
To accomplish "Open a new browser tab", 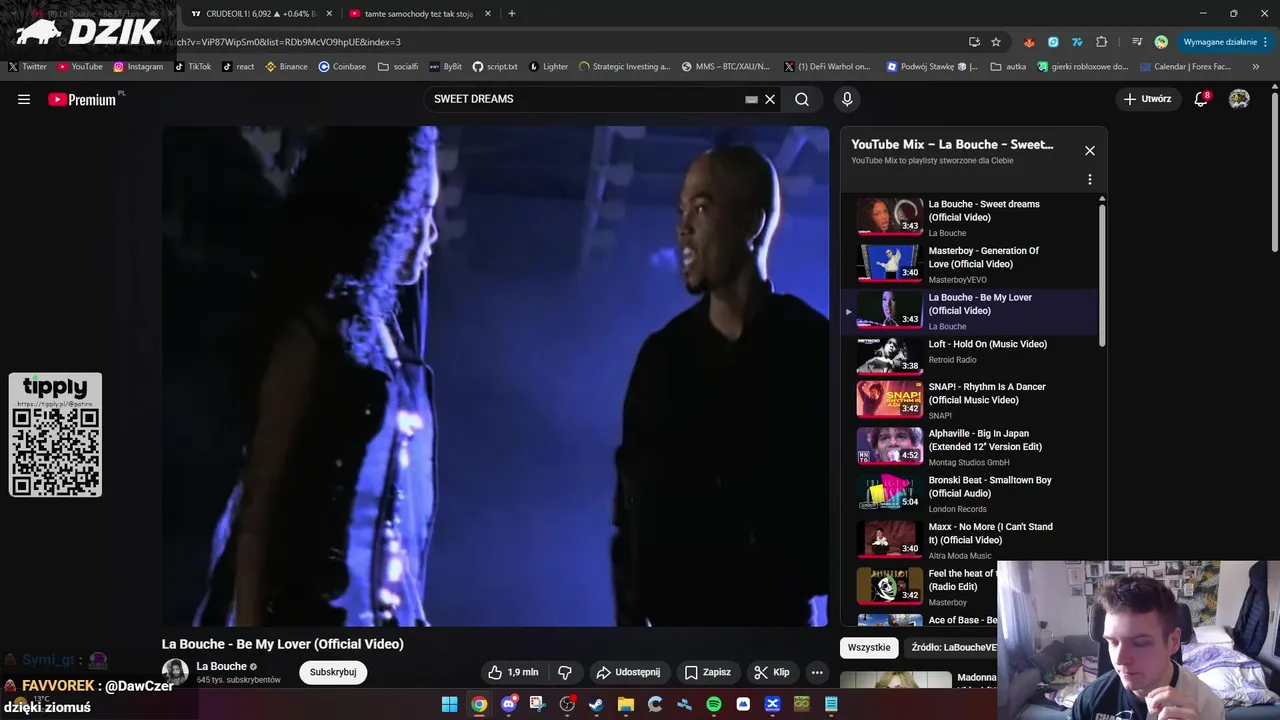I will tap(512, 14).
